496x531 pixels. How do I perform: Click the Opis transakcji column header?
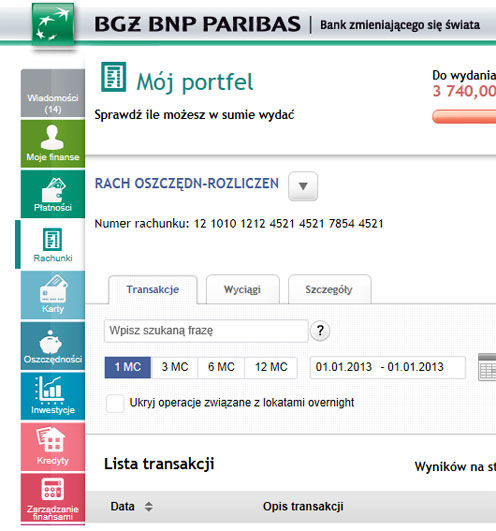(x=303, y=507)
